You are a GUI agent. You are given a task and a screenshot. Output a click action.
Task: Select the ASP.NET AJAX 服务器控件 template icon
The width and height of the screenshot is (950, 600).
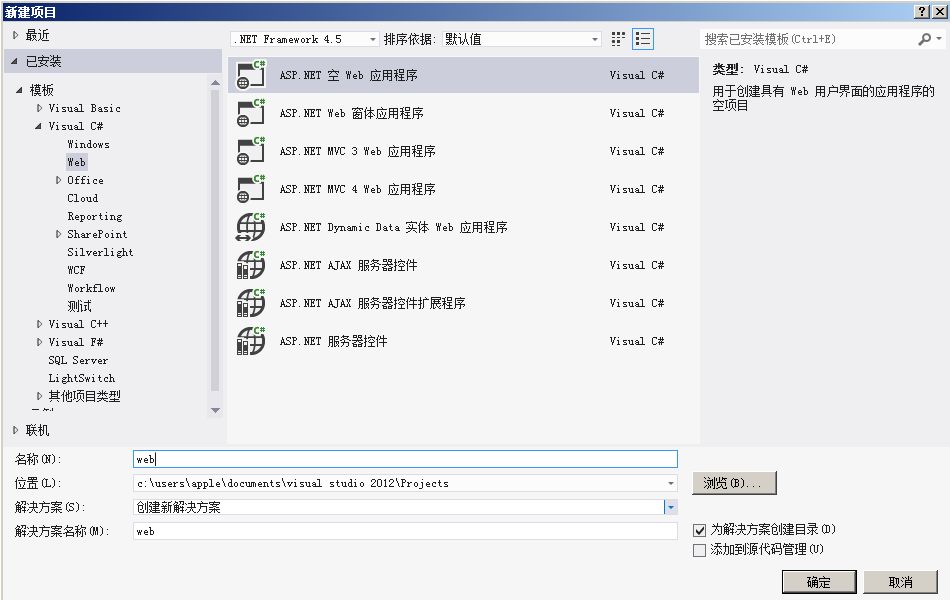pos(251,265)
